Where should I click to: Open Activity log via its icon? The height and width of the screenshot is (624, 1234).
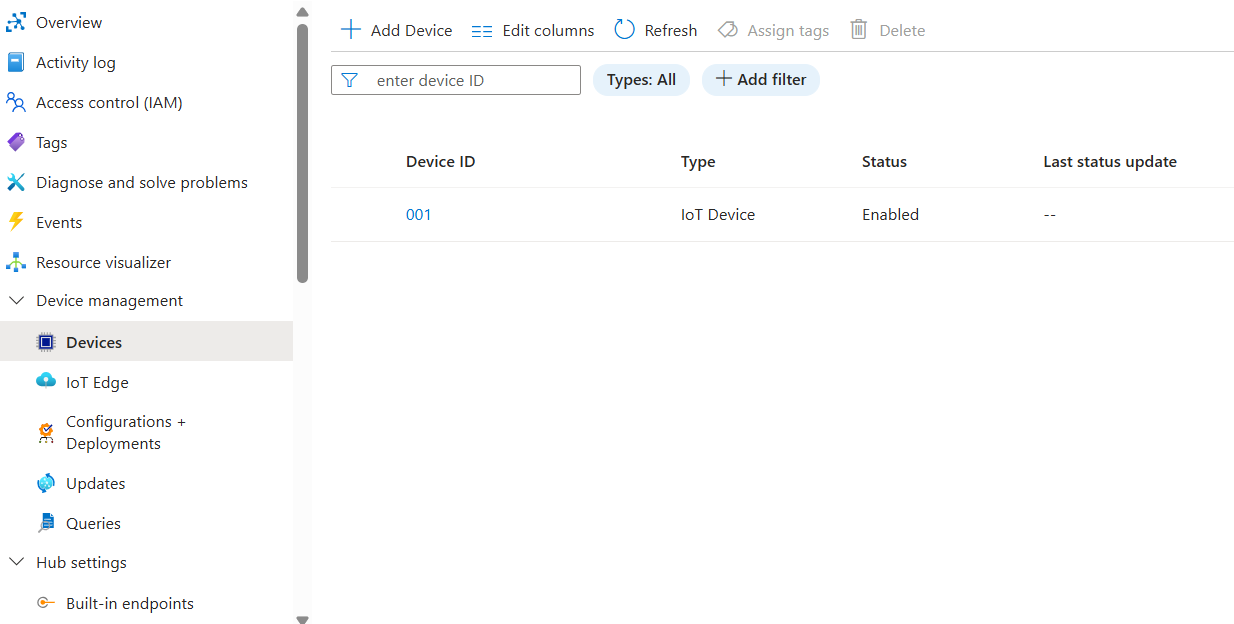pos(16,62)
